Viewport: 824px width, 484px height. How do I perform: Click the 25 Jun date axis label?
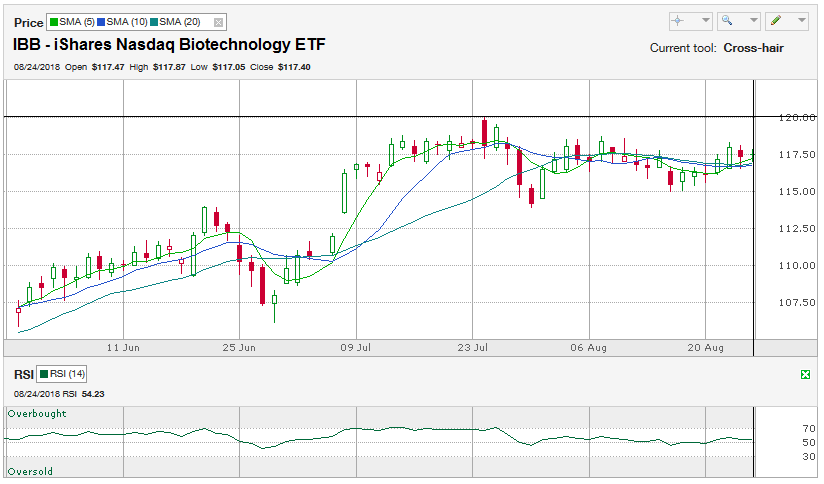[239, 348]
